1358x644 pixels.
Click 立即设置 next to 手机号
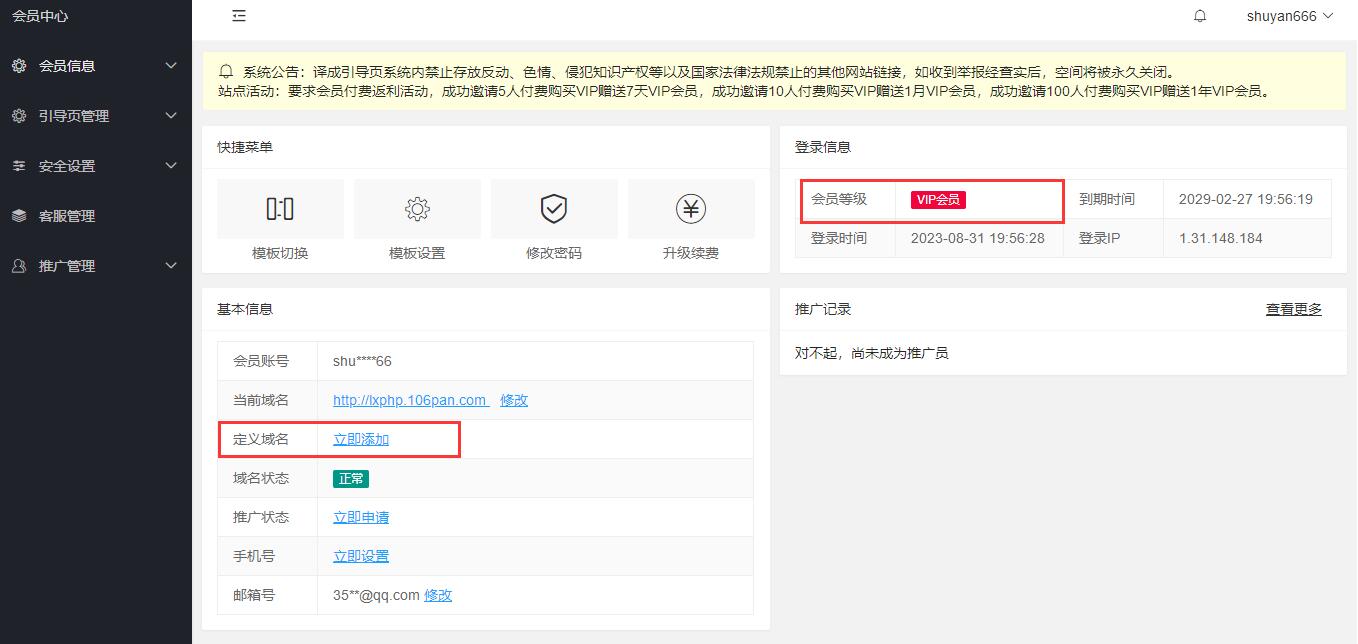[x=361, y=556]
